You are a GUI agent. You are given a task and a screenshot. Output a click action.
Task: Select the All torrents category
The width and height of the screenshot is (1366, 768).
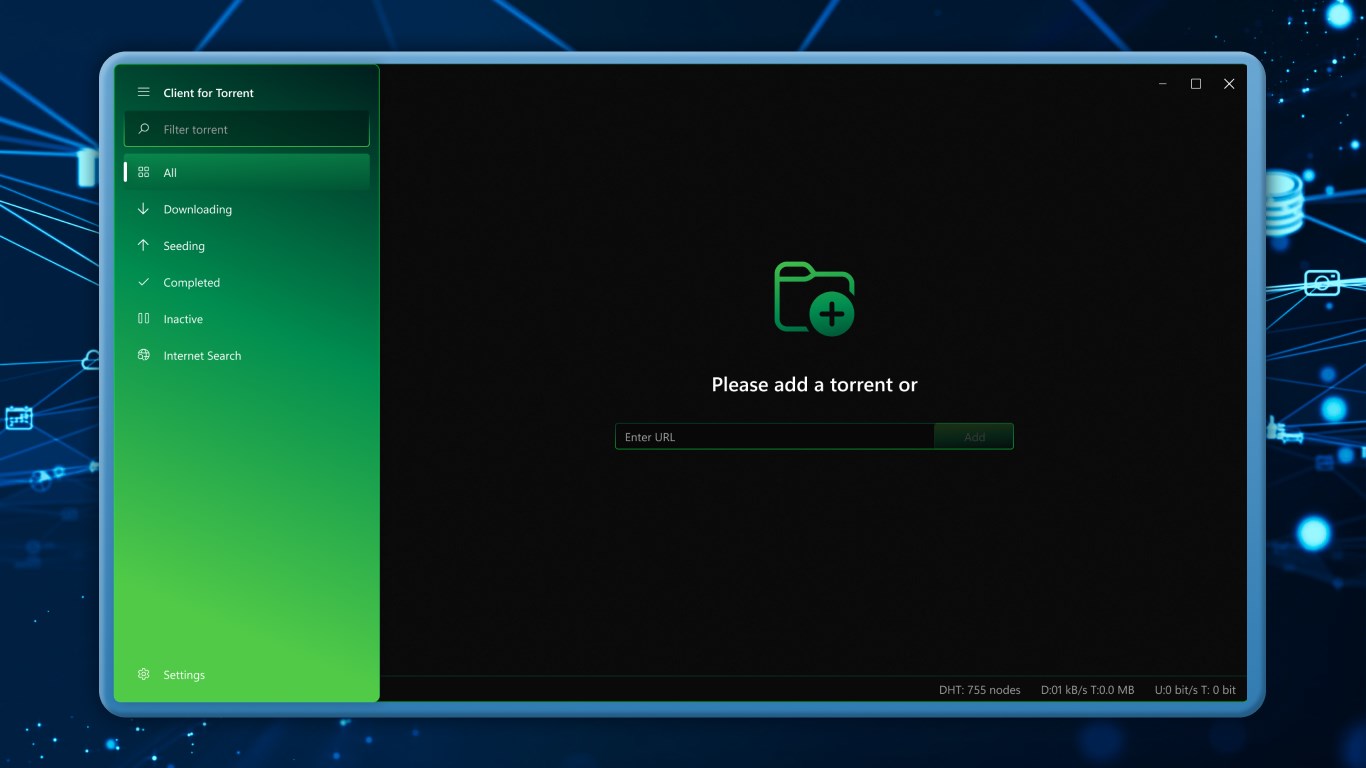[247, 172]
